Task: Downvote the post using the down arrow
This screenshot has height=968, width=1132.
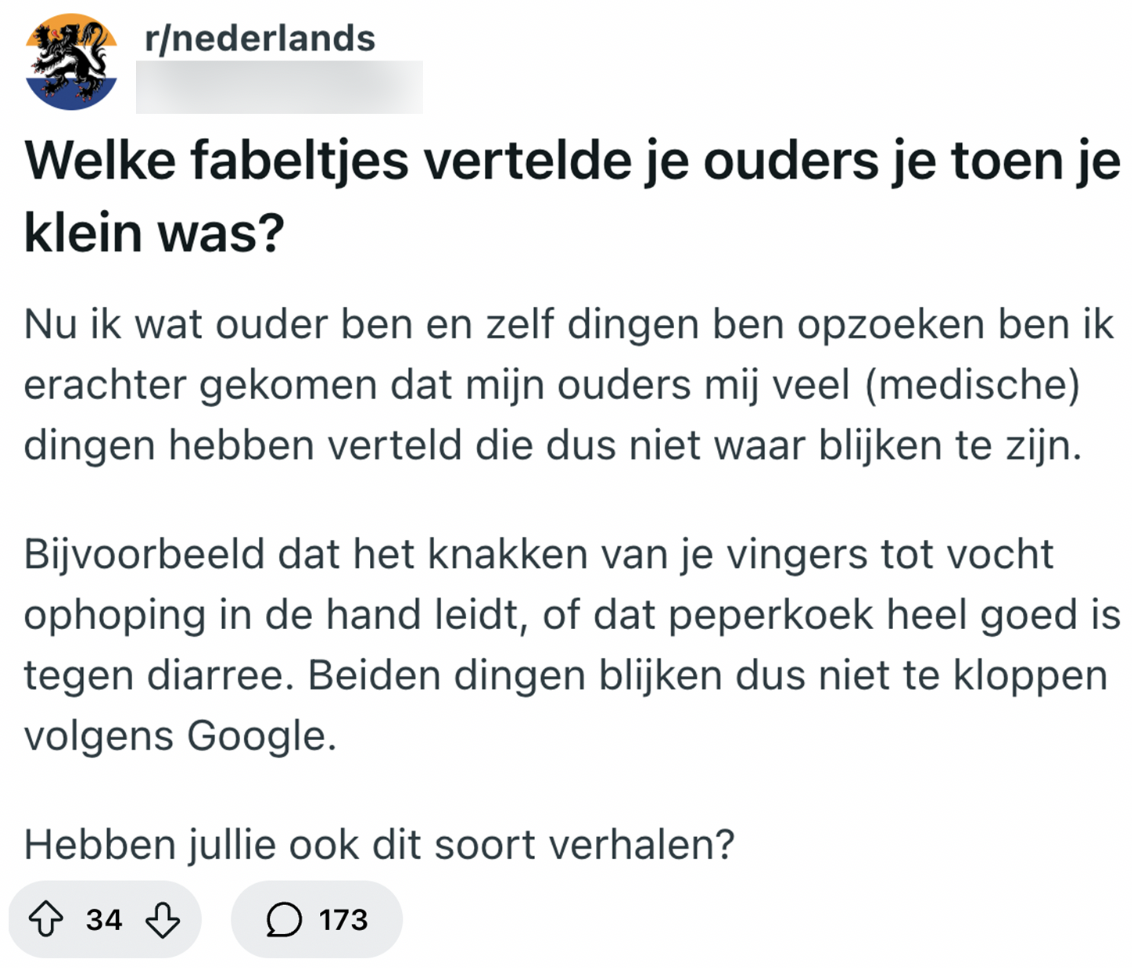Action: point(160,918)
